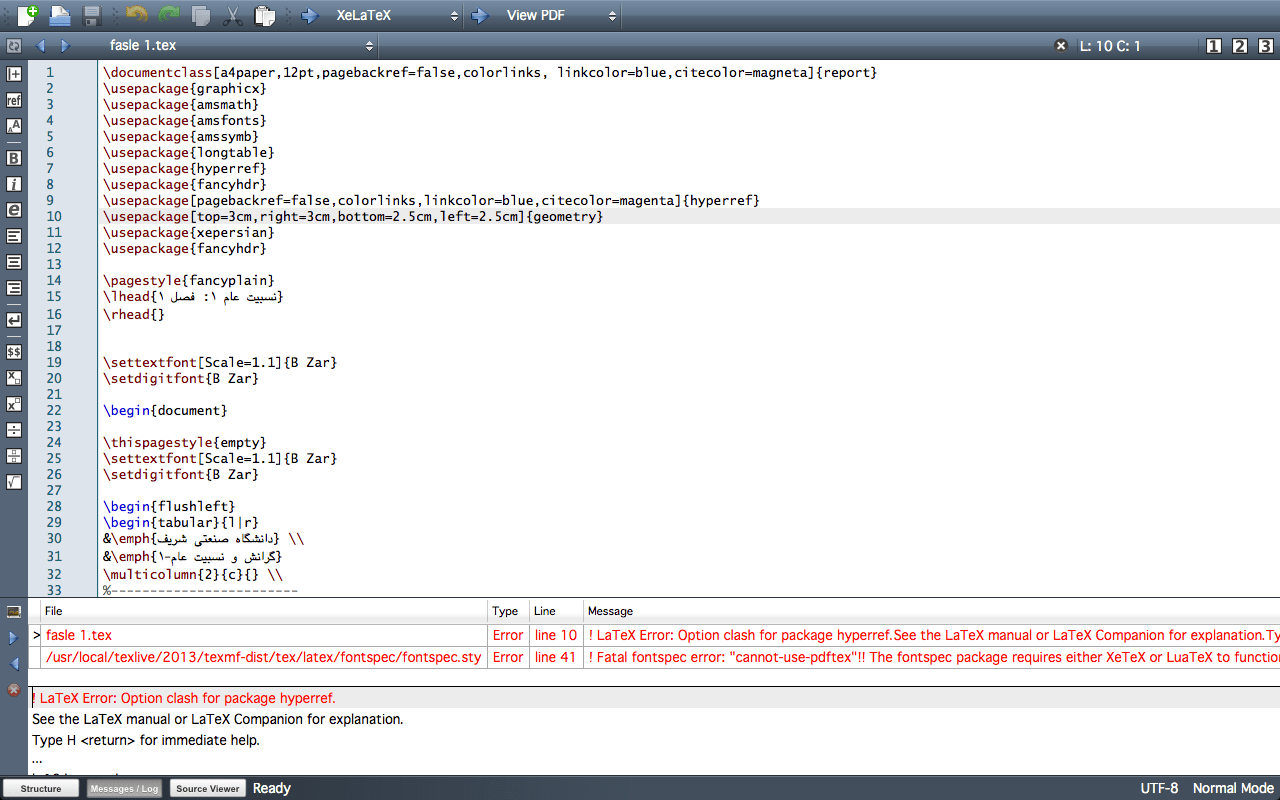Open the XeLaTeX command dropdown
Image resolution: width=1280 pixels, height=800 pixels.
(x=453, y=15)
